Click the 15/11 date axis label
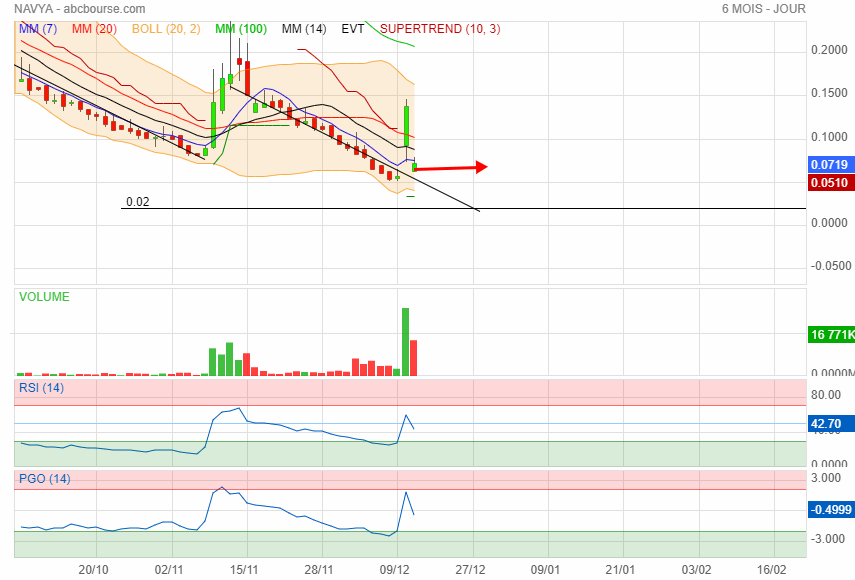Image resolution: width=855 pixels, height=580 pixels. click(x=244, y=570)
